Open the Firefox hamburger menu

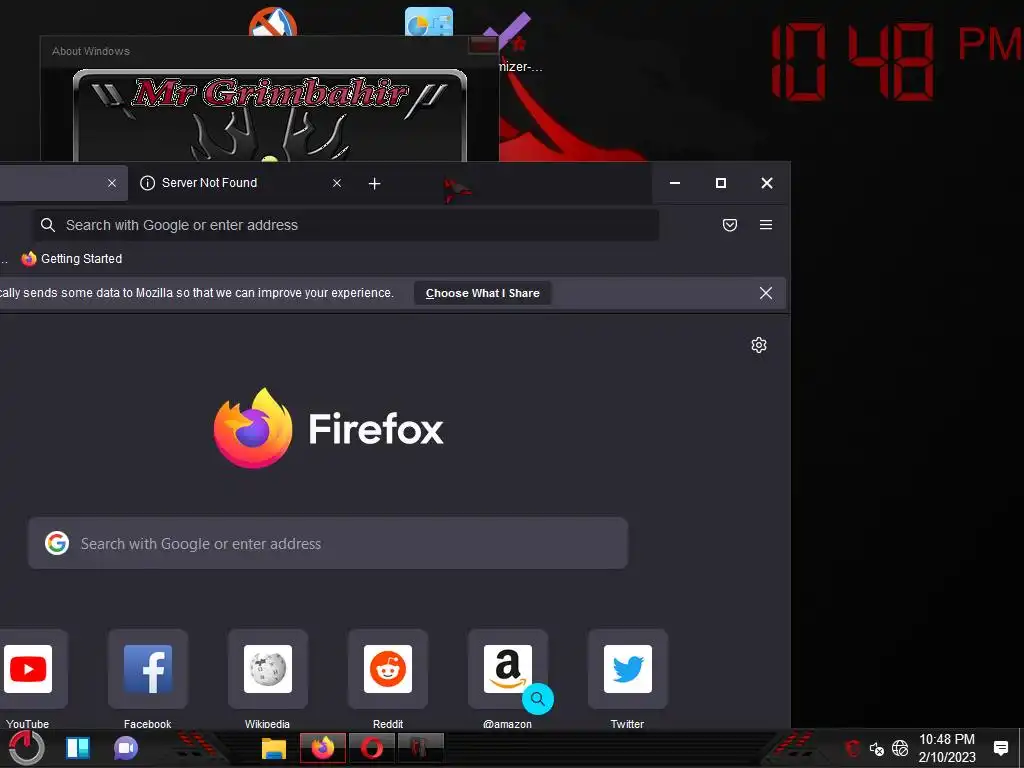[x=766, y=225]
